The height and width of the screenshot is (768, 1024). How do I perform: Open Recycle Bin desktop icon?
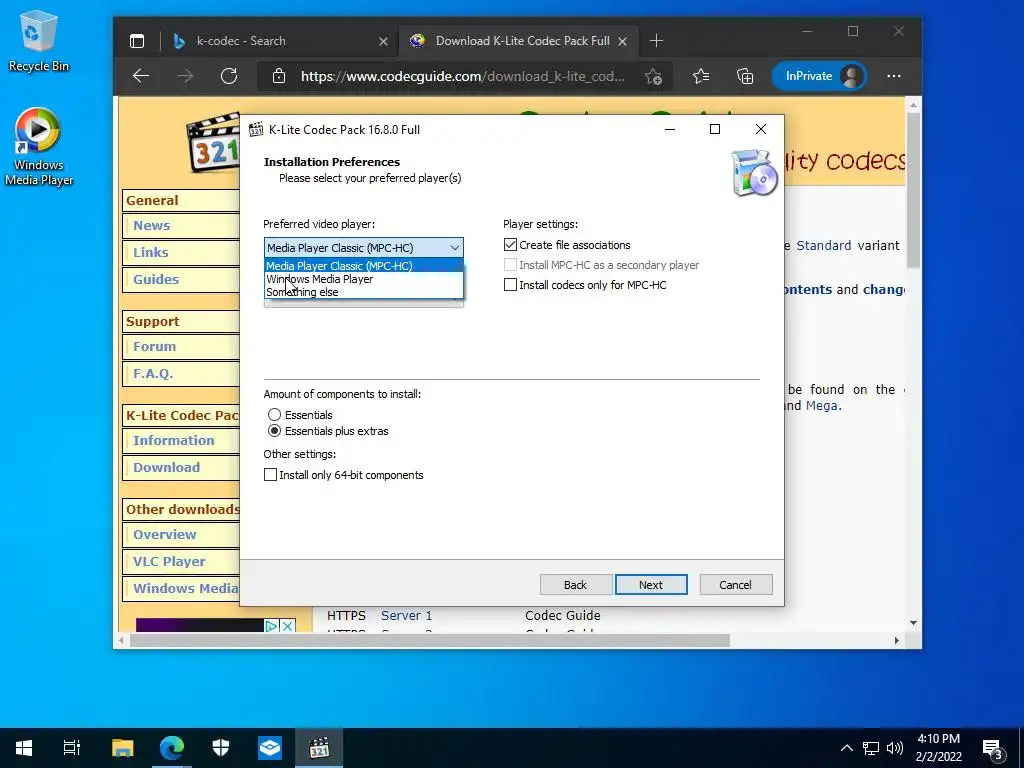click(39, 41)
